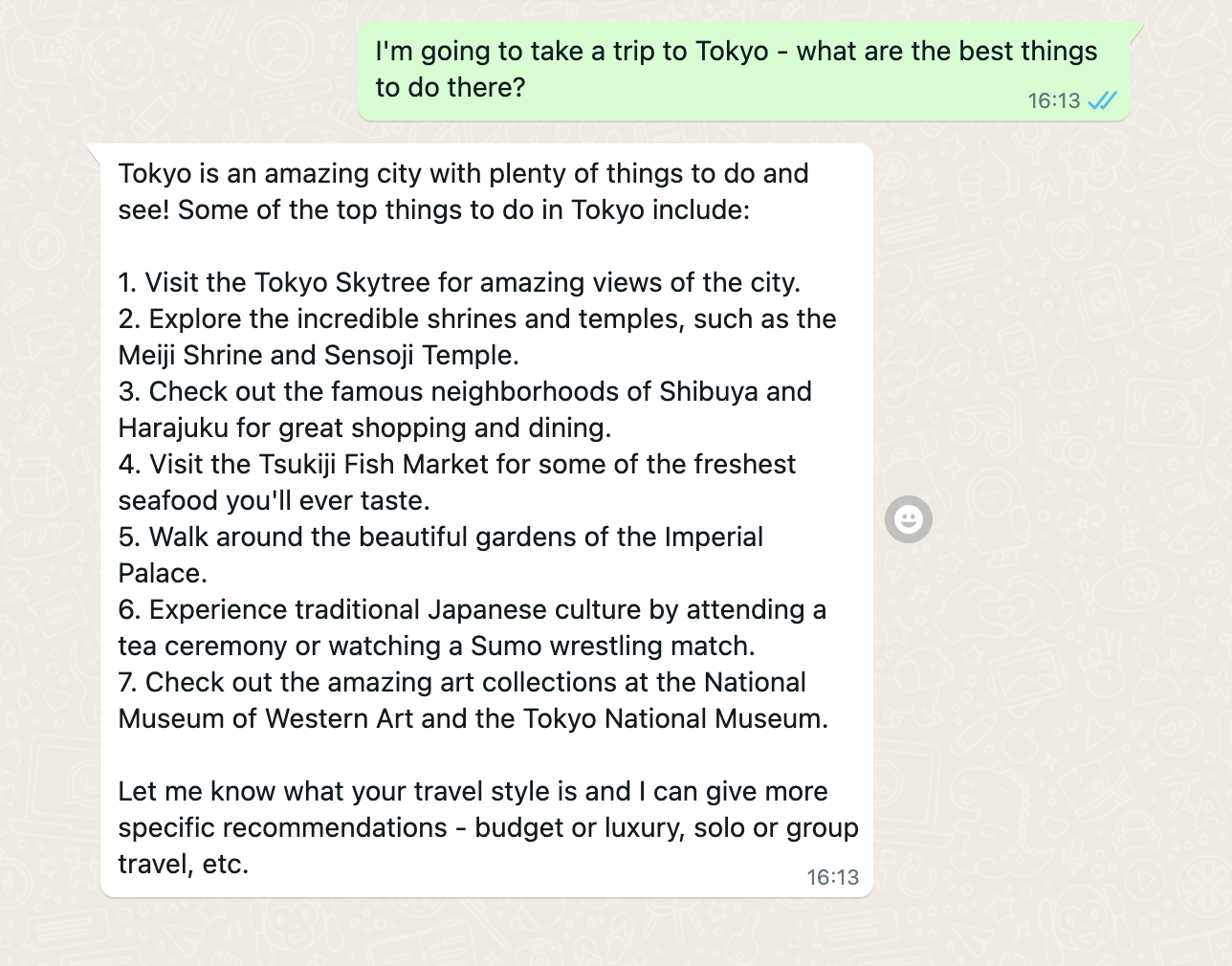Click the 16:13 timestamp on the green message
This screenshot has height=966, width=1232.
tap(1054, 100)
